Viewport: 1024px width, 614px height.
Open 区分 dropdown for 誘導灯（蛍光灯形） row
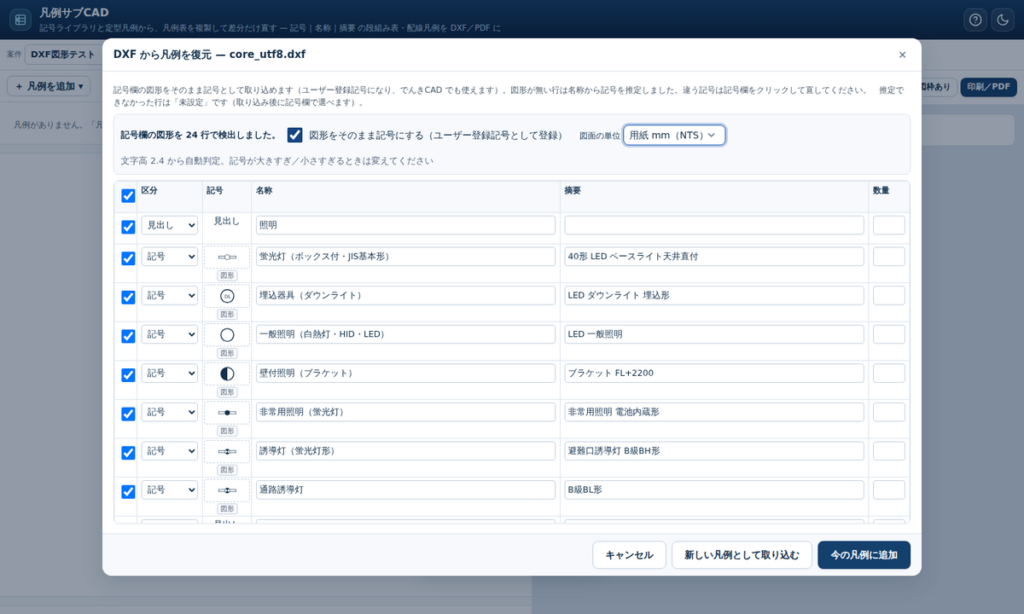tap(169, 451)
